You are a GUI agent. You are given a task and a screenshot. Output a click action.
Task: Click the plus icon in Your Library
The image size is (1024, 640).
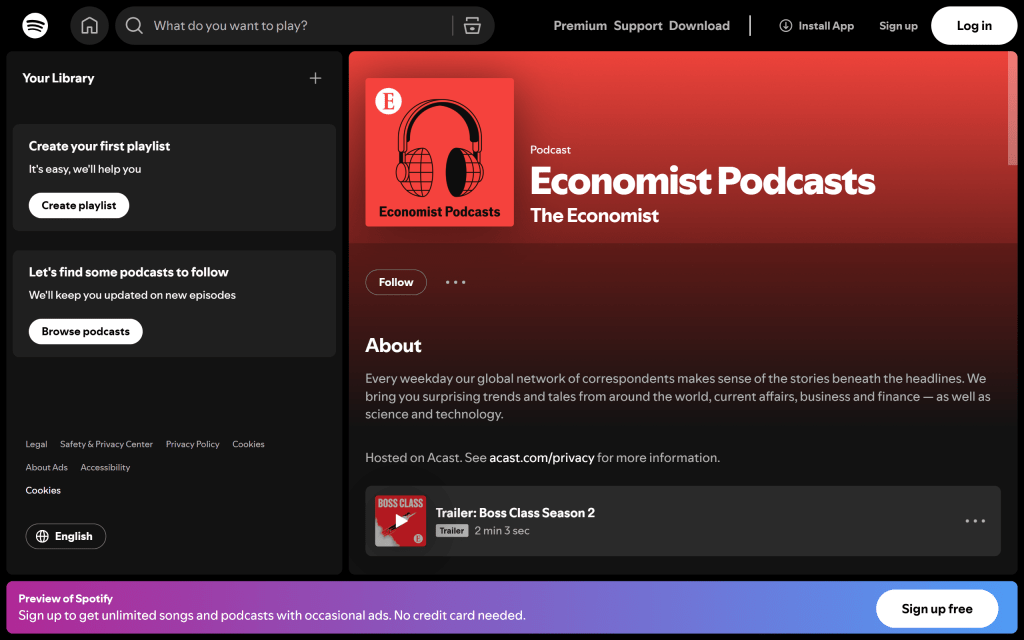click(x=315, y=78)
